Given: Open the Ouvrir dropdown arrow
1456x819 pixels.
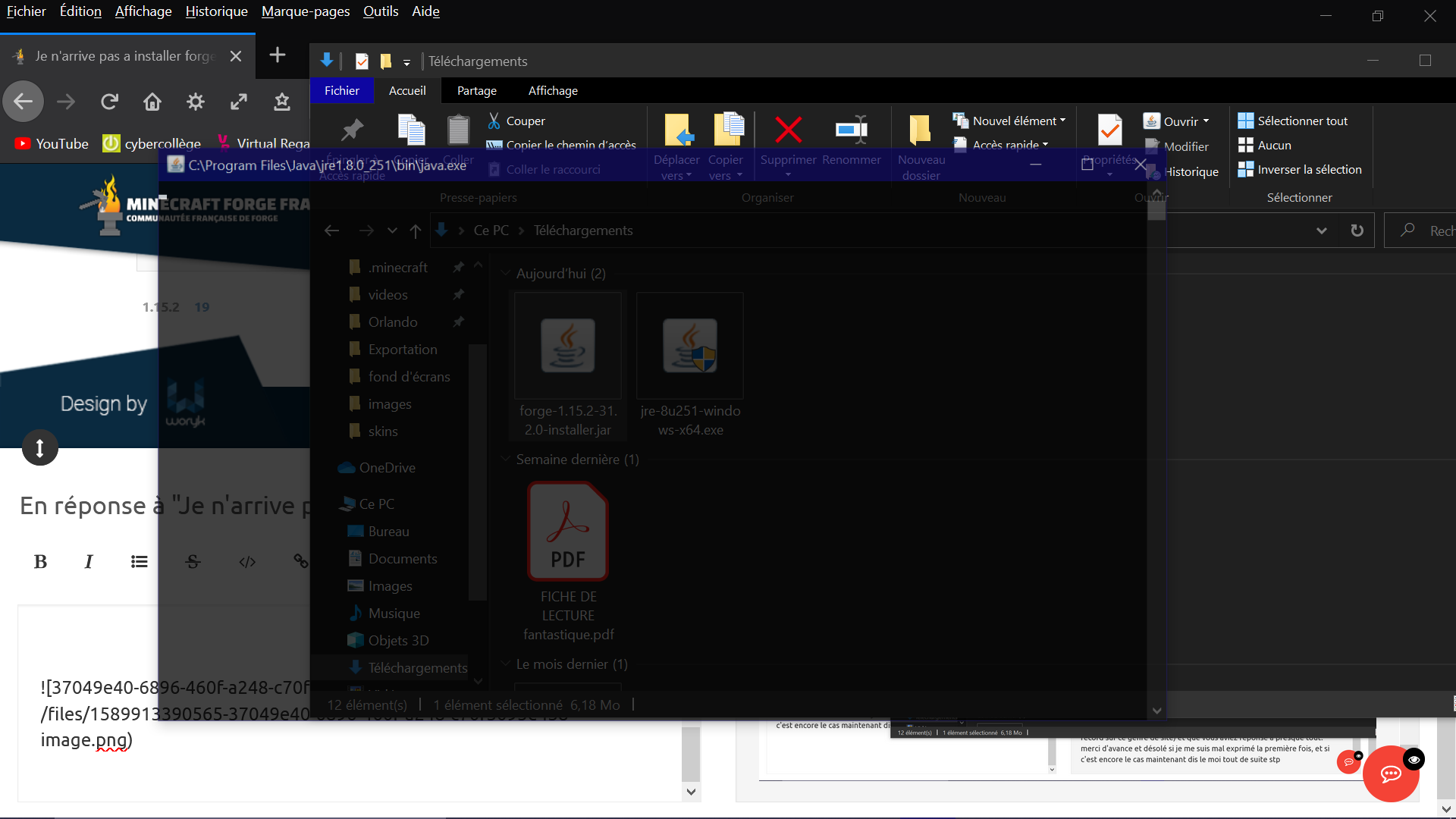Looking at the screenshot, I should coord(1206,121).
